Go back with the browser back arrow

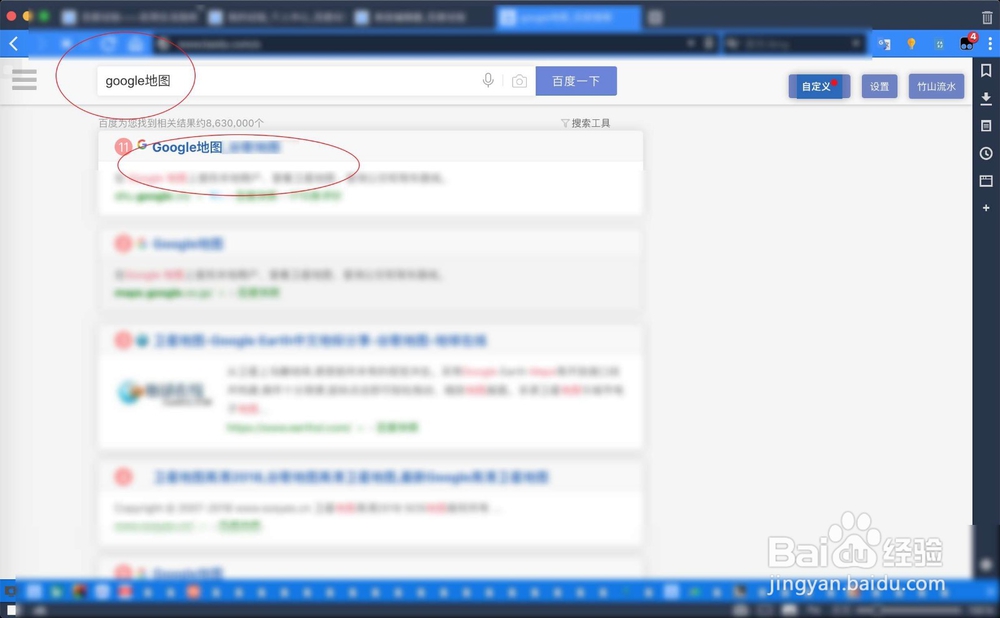pyautogui.click(x=13, y=43)
